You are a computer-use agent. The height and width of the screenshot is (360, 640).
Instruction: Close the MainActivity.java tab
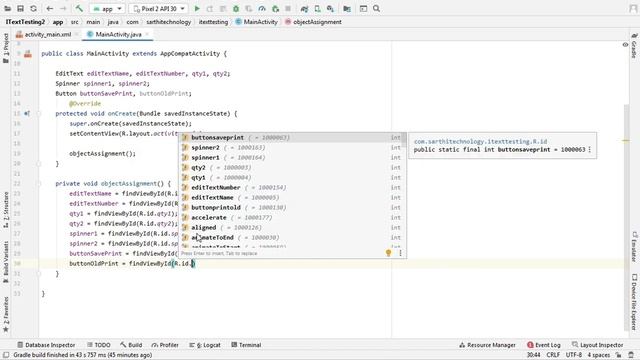point(147,35)
